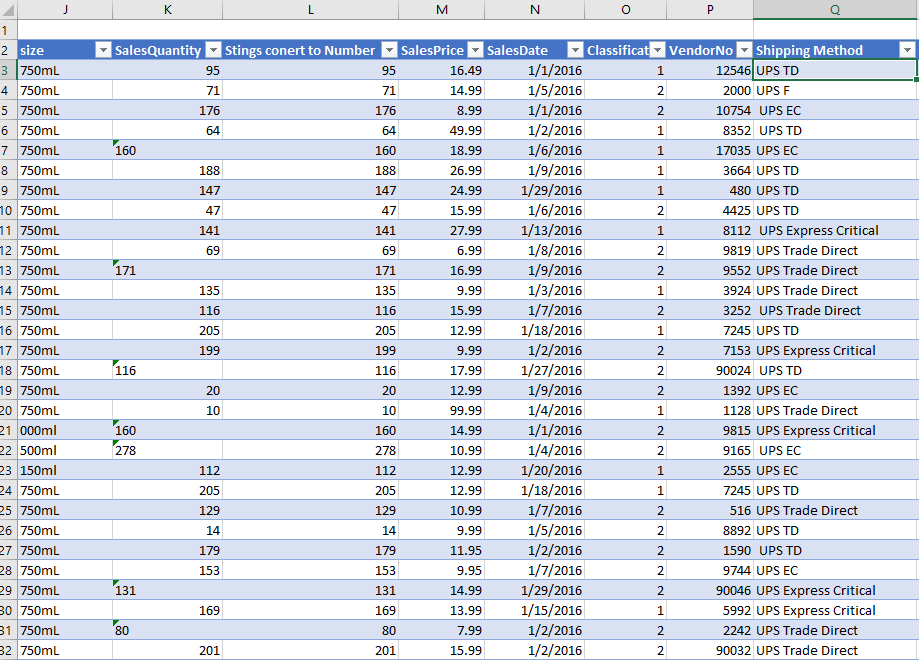
Task: Select row 3 header
Action: tap(6, 70)
